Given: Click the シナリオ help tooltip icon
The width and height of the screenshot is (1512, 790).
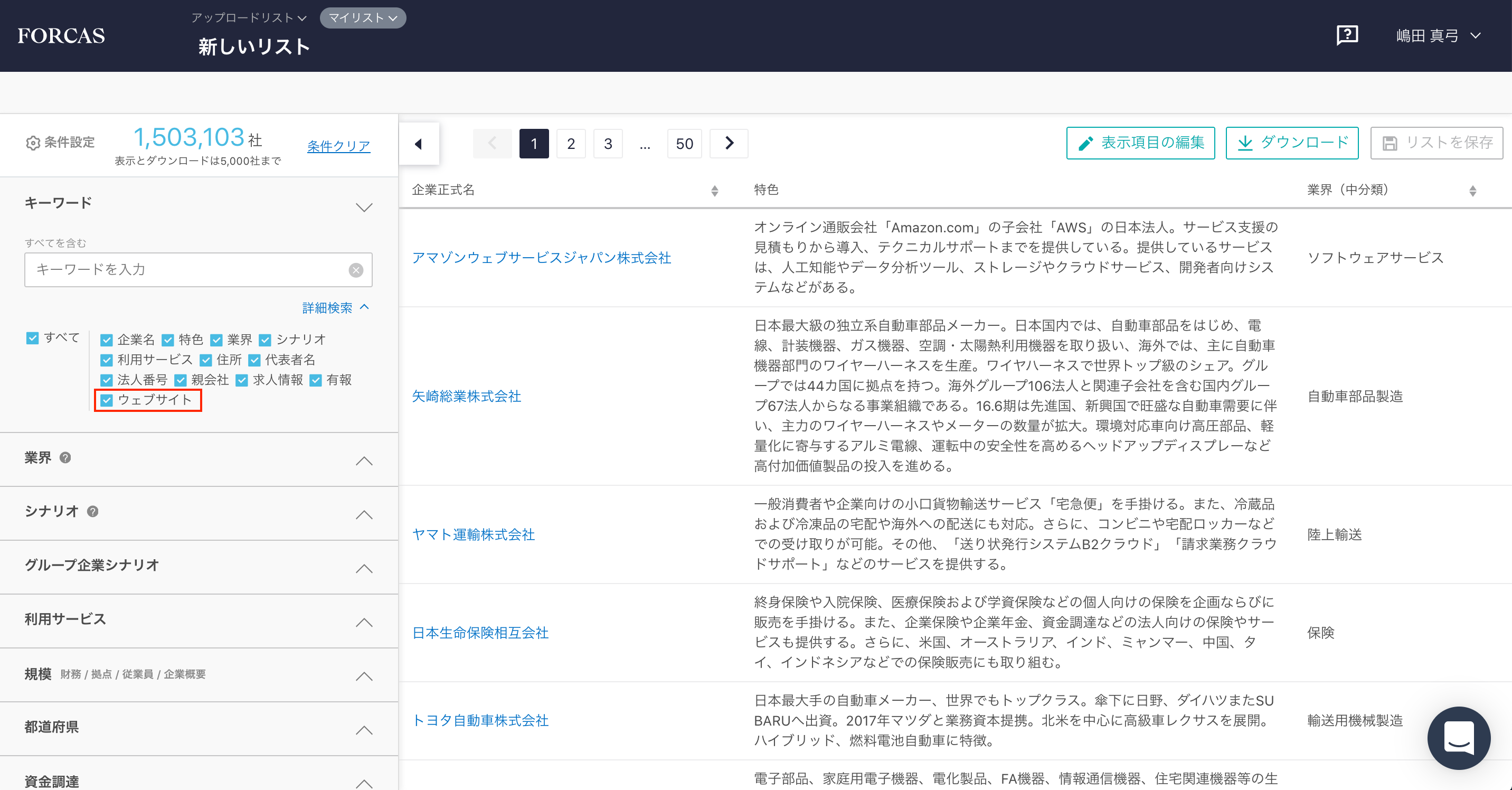Looking at the screenshot, I should [93, 512].
